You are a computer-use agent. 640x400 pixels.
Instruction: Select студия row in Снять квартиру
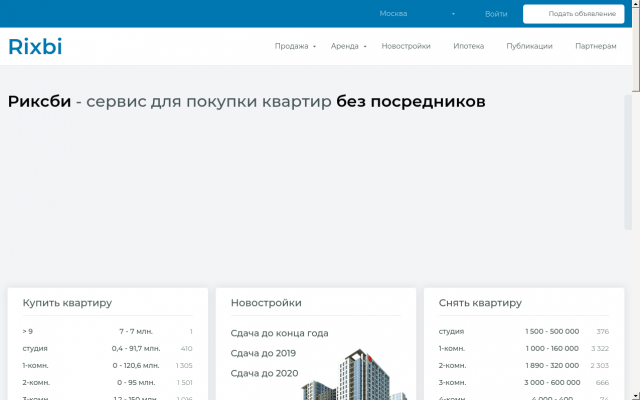(x=524, y=331)
